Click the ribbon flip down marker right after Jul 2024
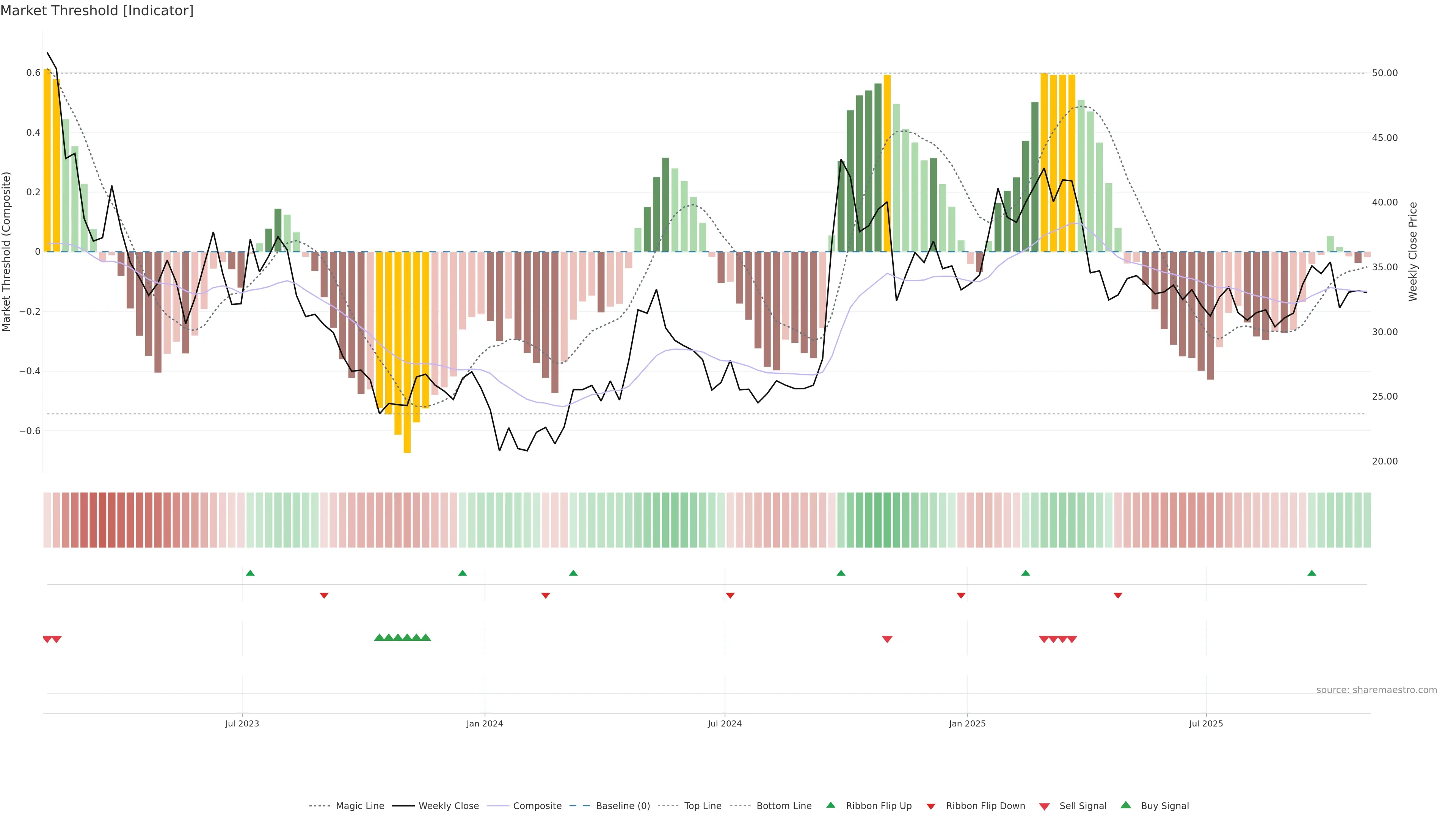 tap(730, 596)
